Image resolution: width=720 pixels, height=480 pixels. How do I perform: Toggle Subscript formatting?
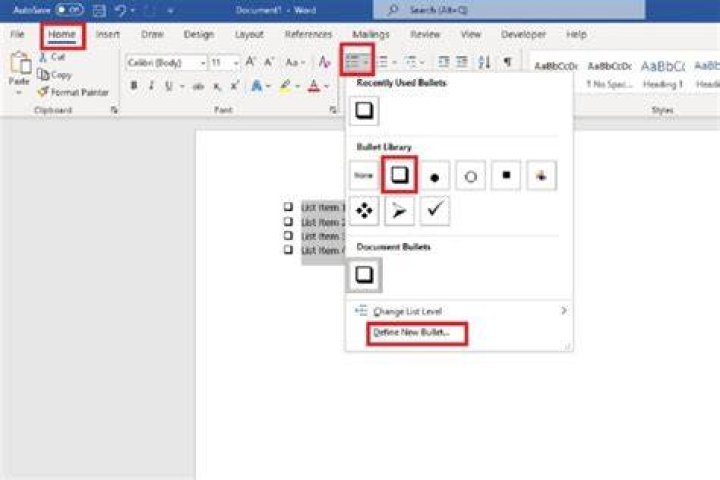(217, 86)
